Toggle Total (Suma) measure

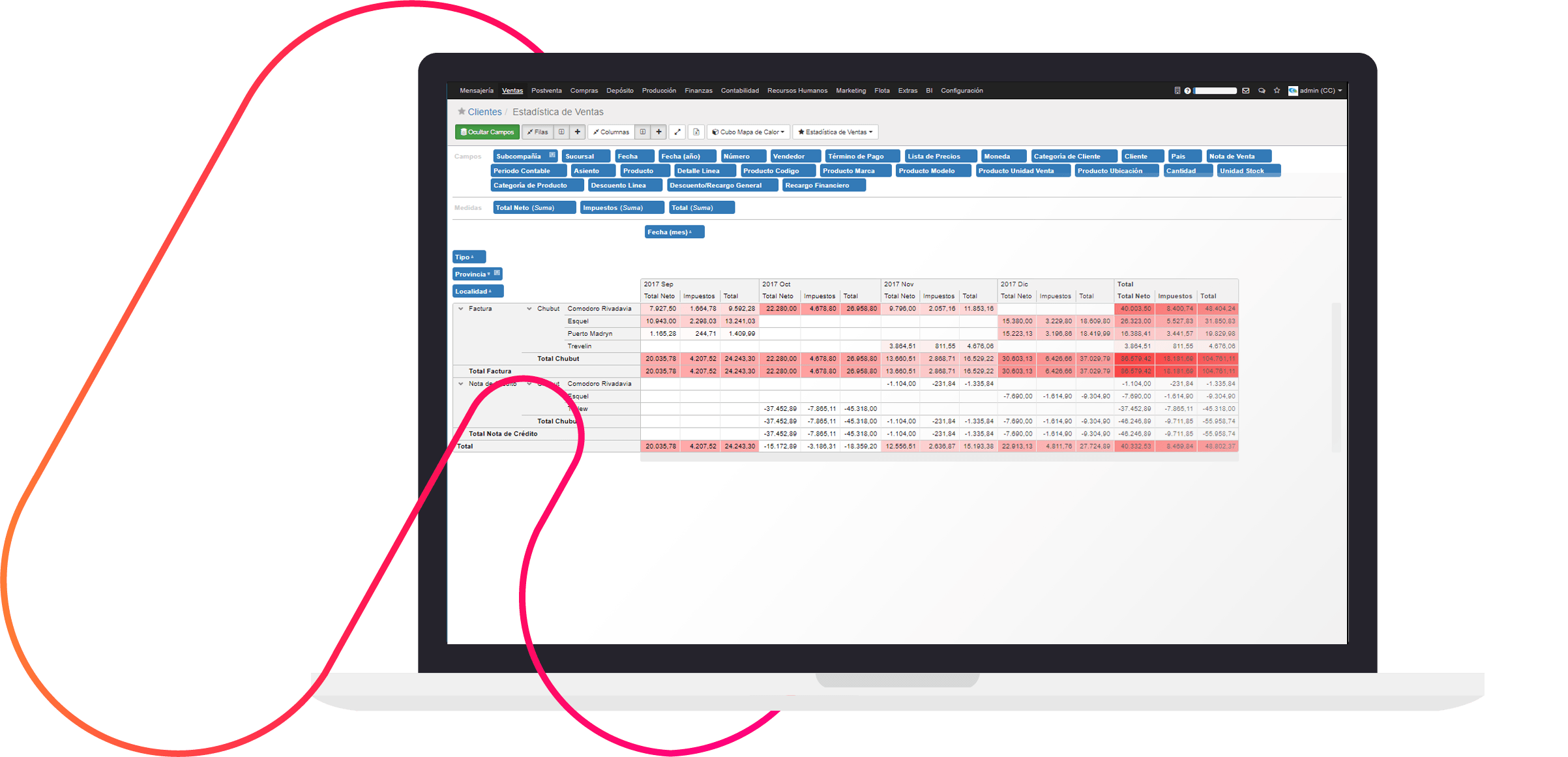(x=702, y=208)
